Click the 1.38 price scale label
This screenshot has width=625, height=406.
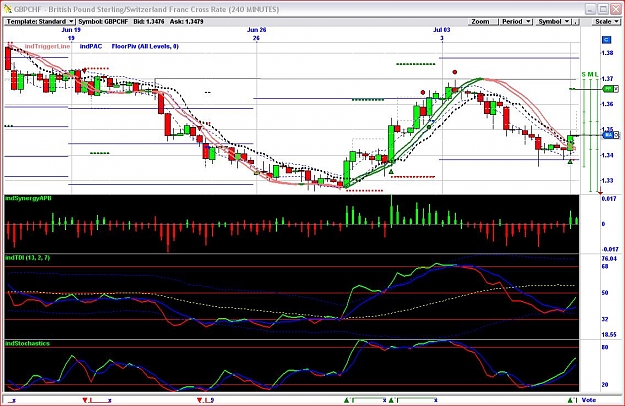[607, 53]
